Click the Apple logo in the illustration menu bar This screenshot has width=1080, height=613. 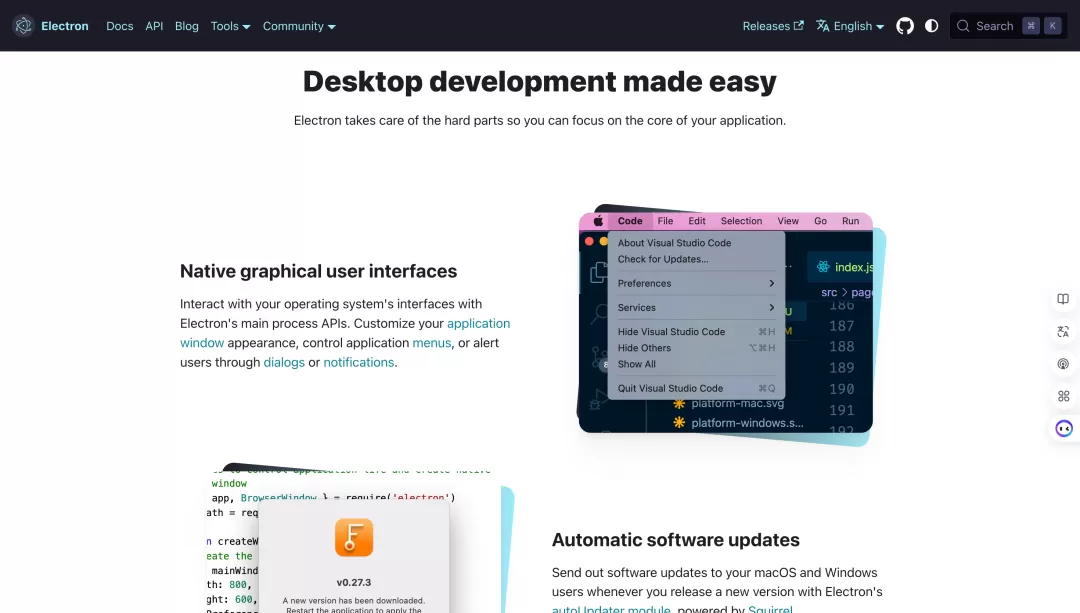pyautogui.click(x=598, y=221)
